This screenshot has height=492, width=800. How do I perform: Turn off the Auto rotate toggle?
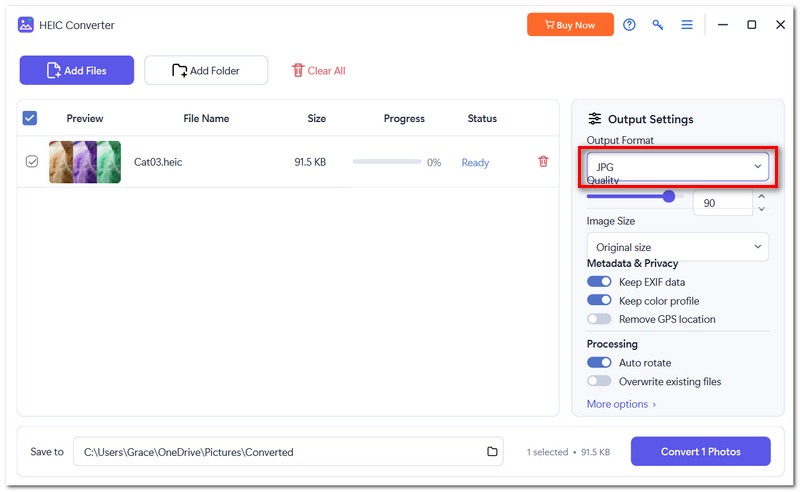point(599,362)
